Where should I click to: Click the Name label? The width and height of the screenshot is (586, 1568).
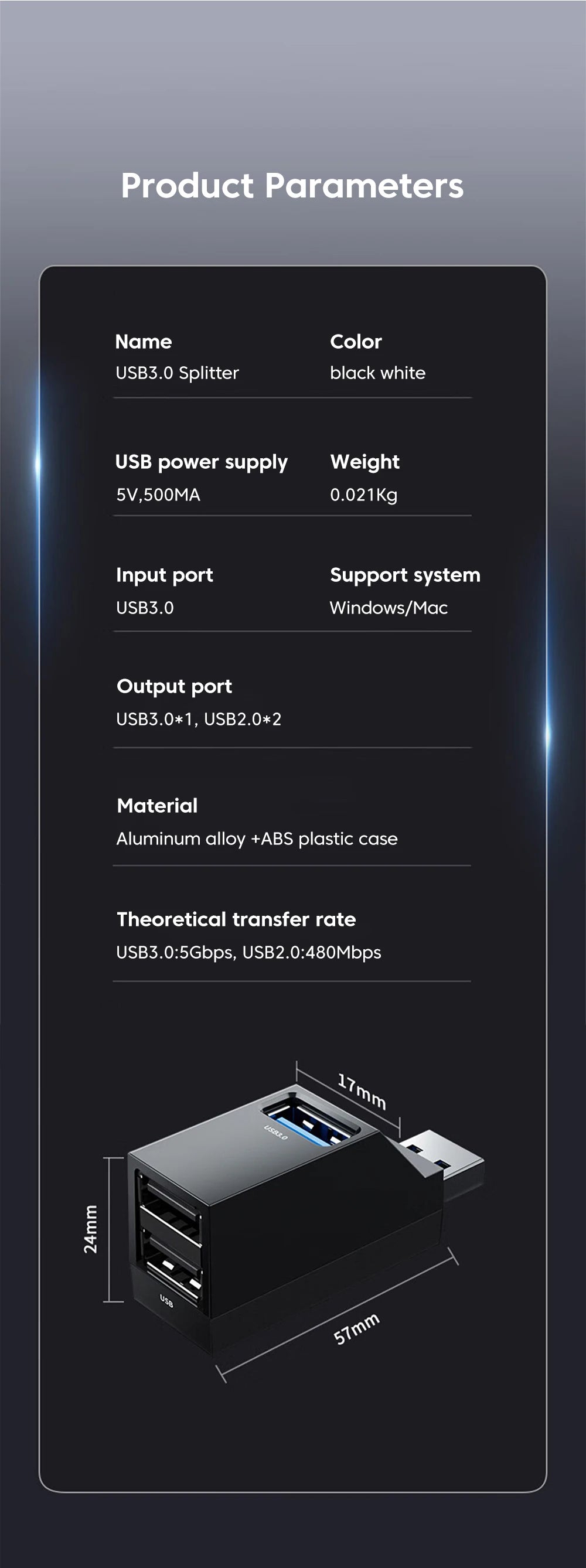(x=144, y=342)
